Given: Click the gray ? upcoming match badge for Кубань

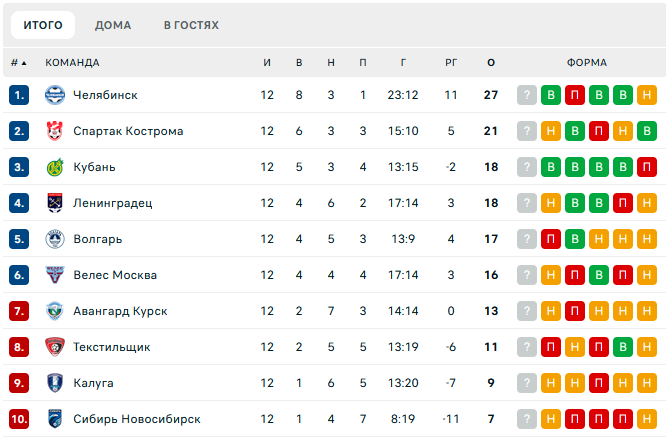Looking at the screenshot, I should tap(527, 167).
